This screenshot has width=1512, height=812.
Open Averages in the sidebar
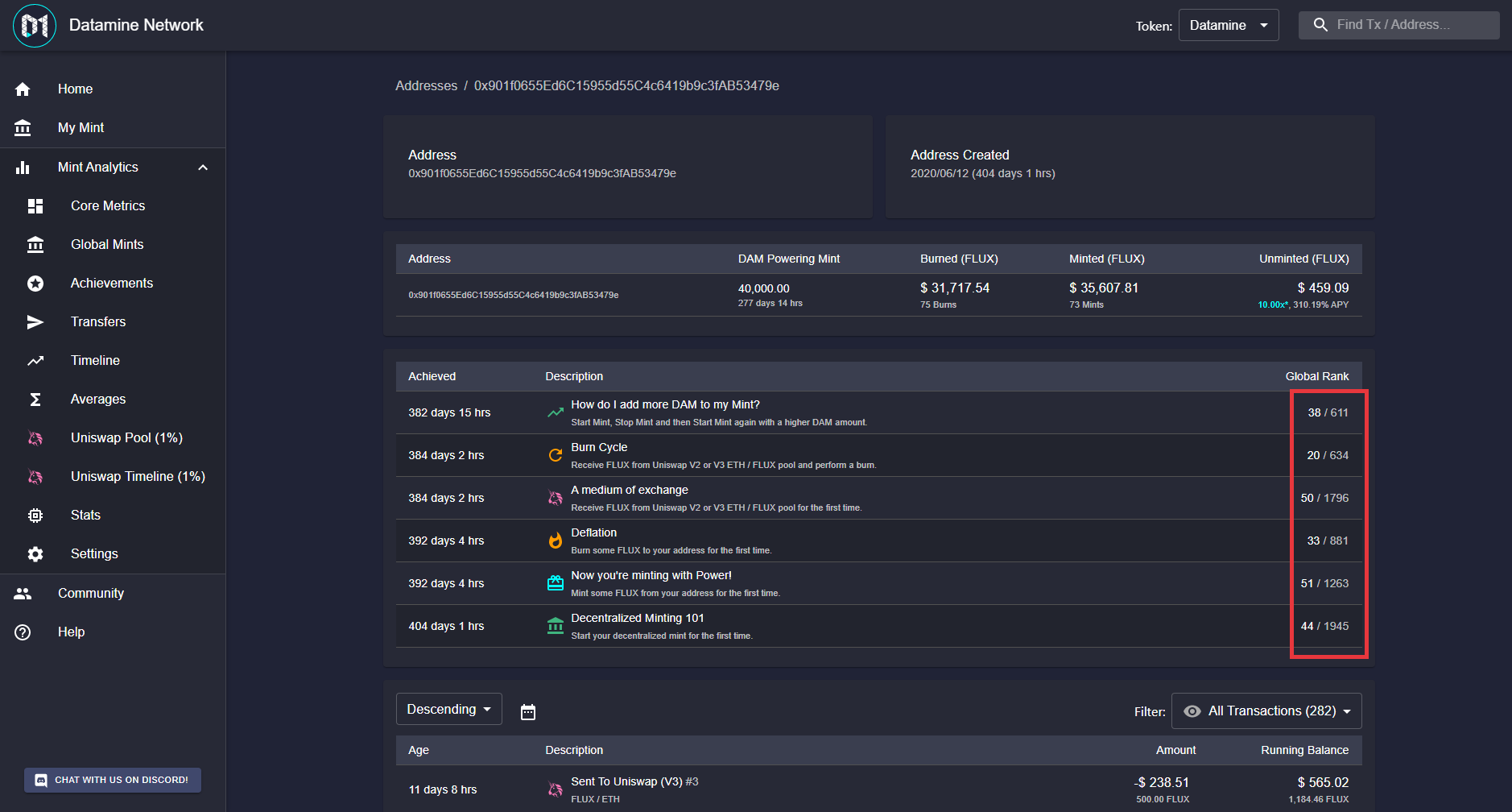(113, 400)
